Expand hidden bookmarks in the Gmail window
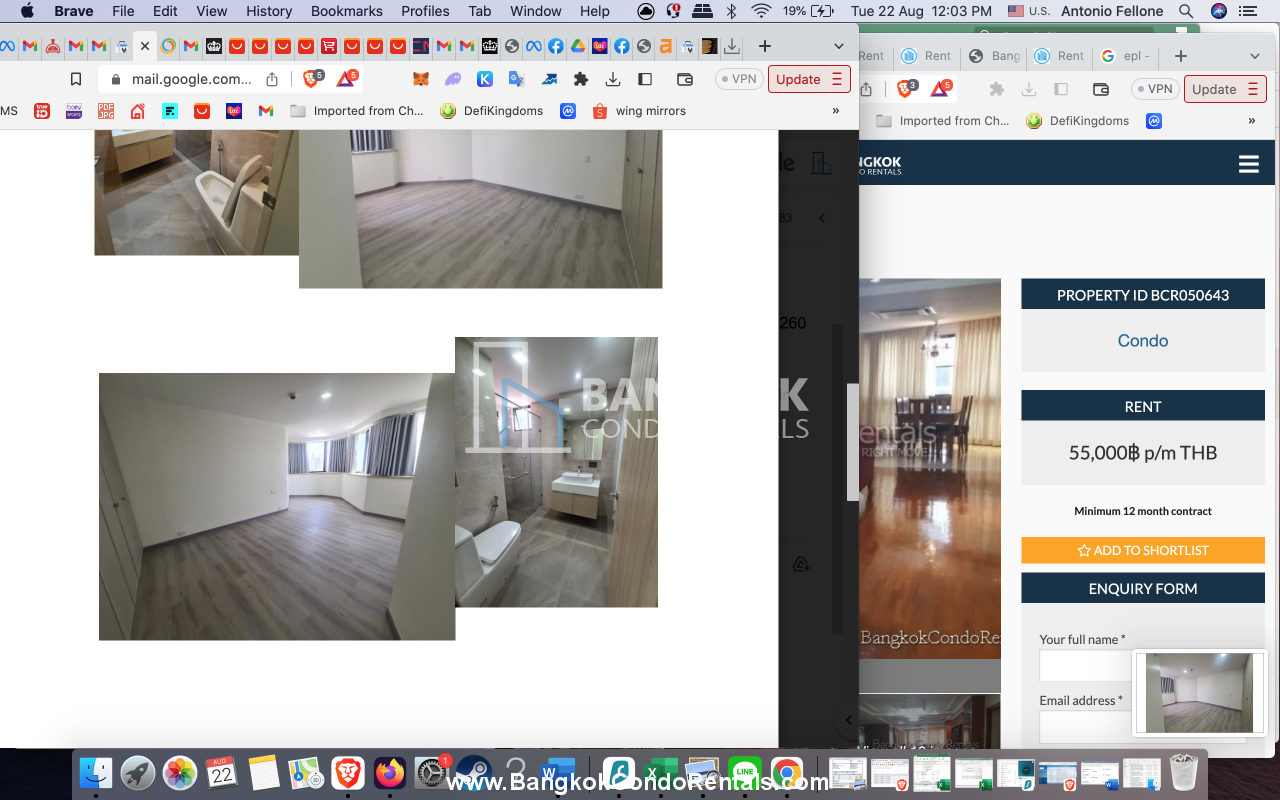Image resolution: width=1280 pixels, height=800 pixels. click(x=836, y=111)
